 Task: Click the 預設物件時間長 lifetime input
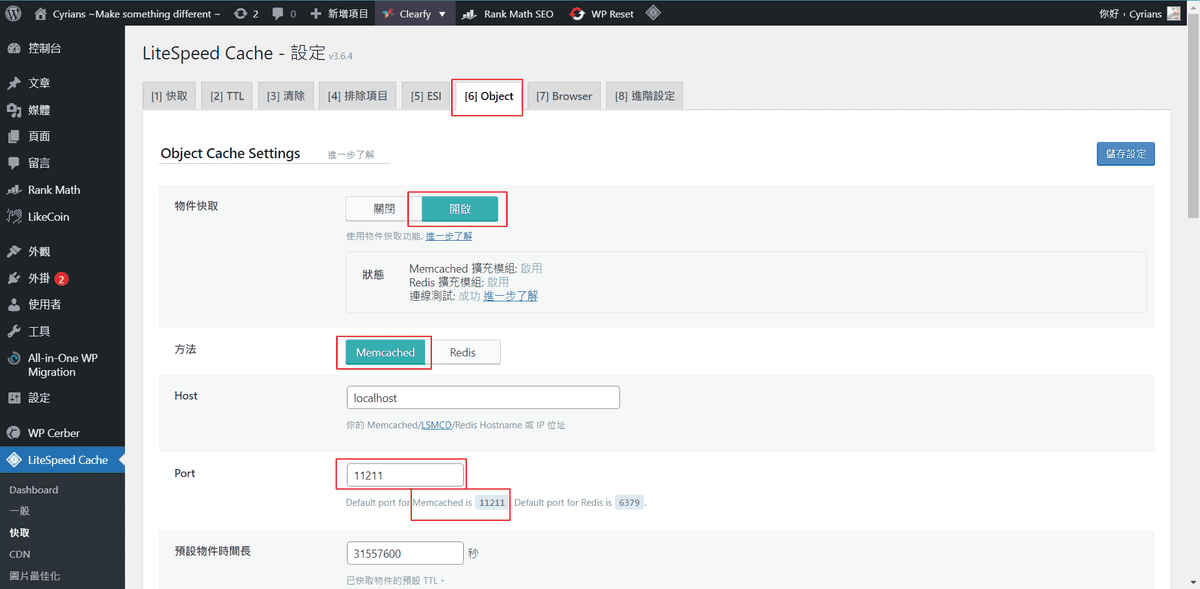[x=405, y=553]
